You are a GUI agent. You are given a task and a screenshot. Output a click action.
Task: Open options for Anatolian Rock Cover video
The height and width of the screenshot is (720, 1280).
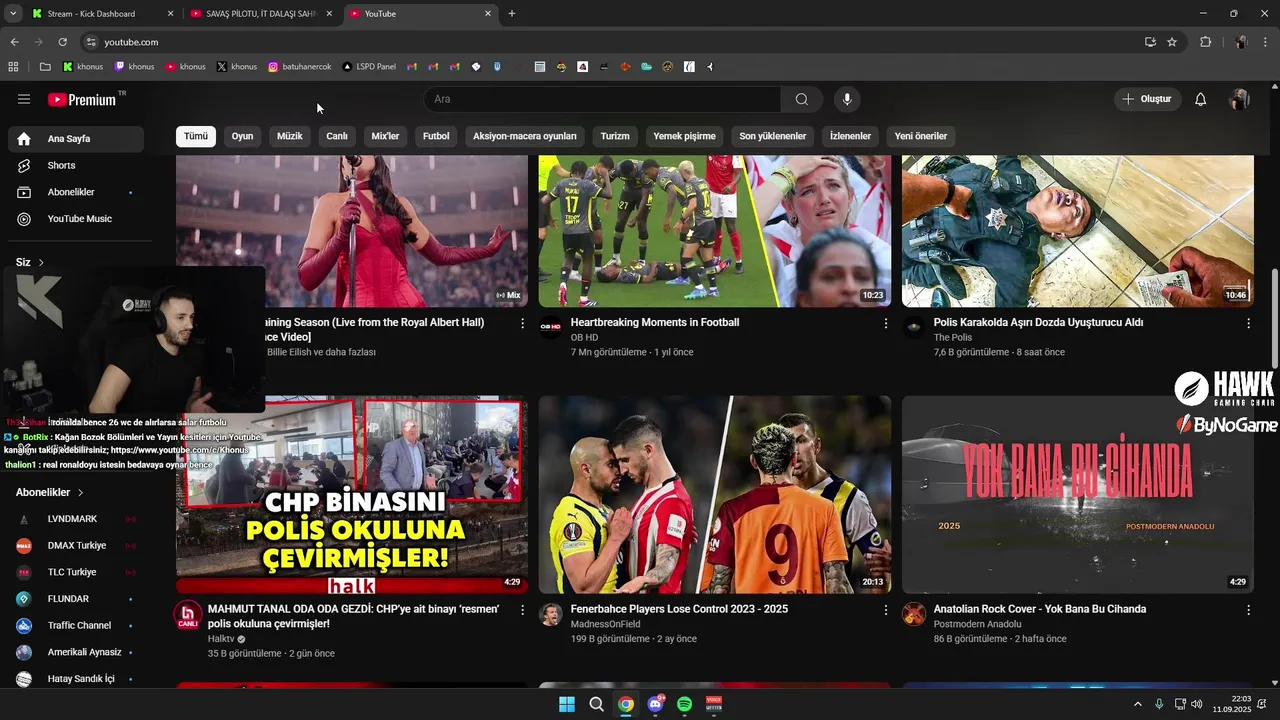pyautogui.click(x=1248, y=609)
